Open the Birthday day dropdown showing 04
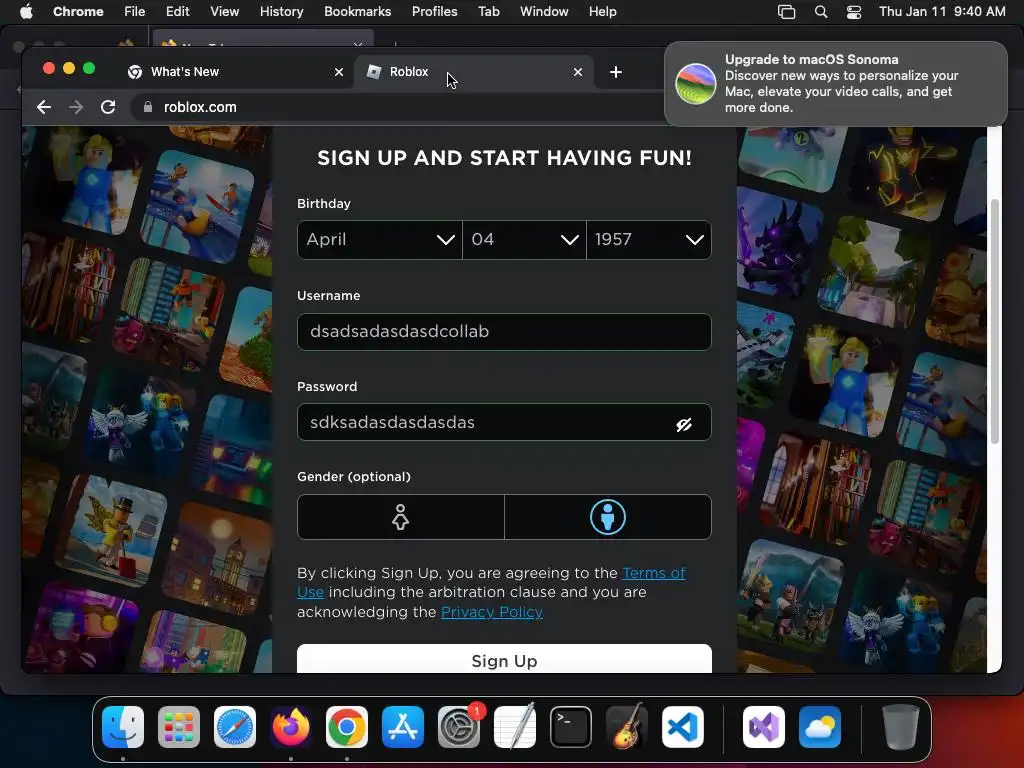 point(524,240)
